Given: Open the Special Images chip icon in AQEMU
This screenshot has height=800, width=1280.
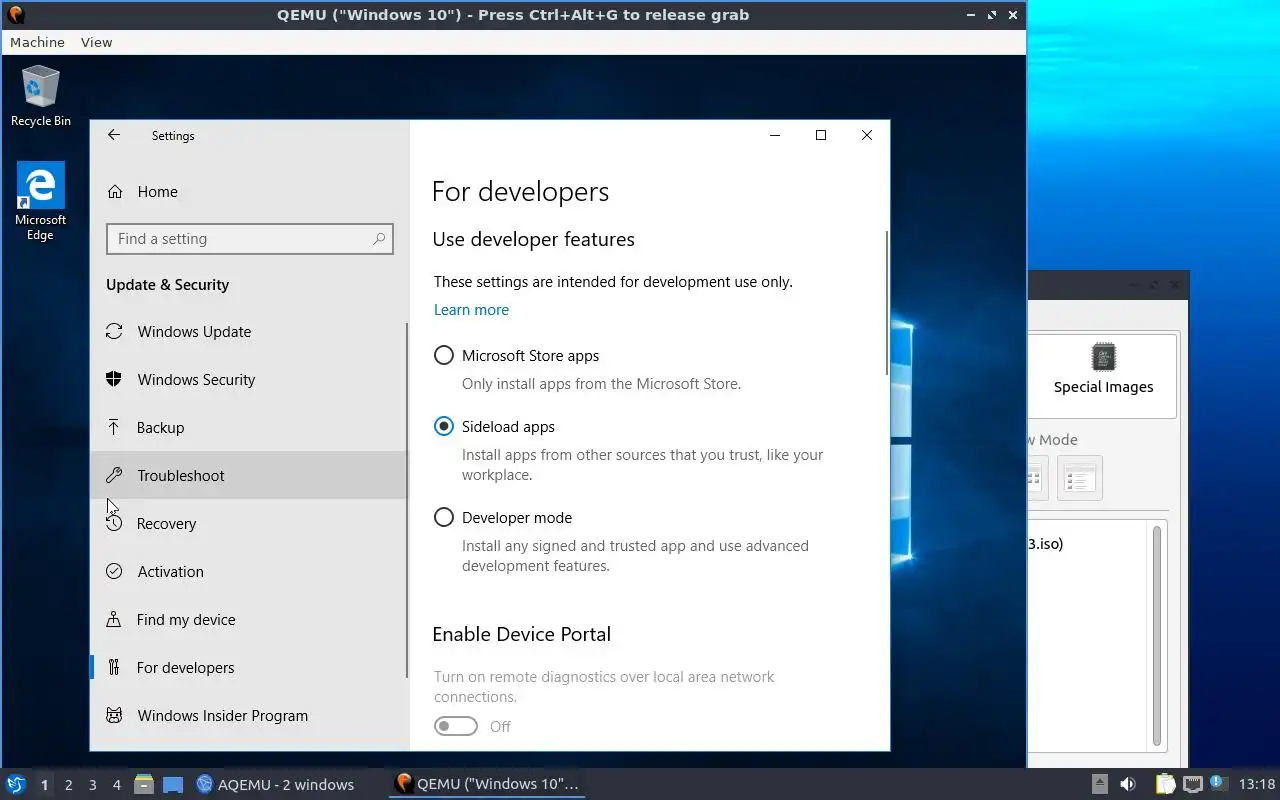Looking at the screenshot, I should [1103, 357].
